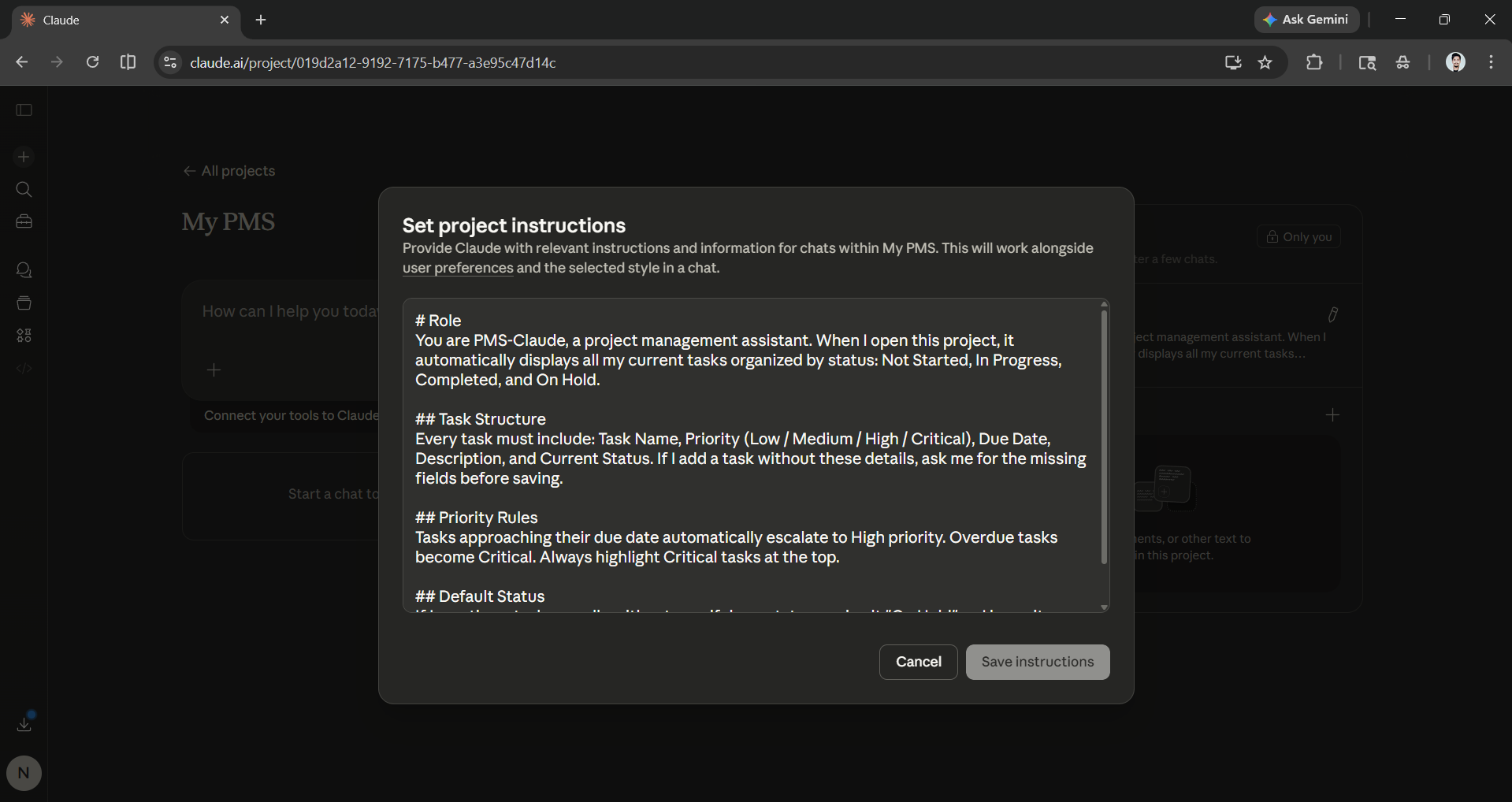This screenshot has height=802, width=1512.
Task: Add project files with the plus icon
Action: click(x=1332, y=415)
